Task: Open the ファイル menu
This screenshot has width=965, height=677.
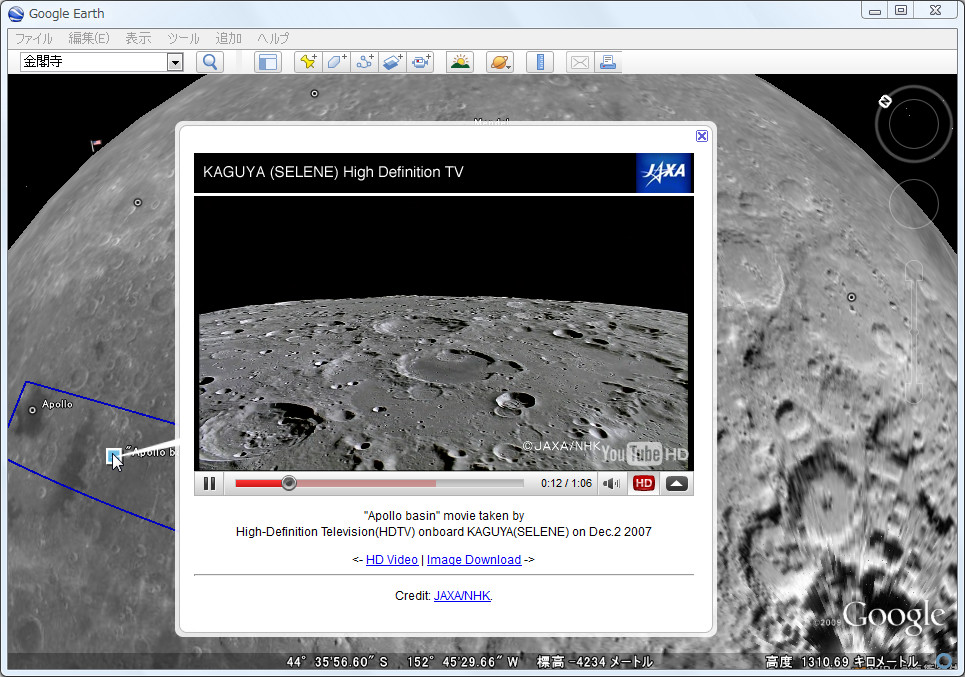Action: [x=33, y=38]
